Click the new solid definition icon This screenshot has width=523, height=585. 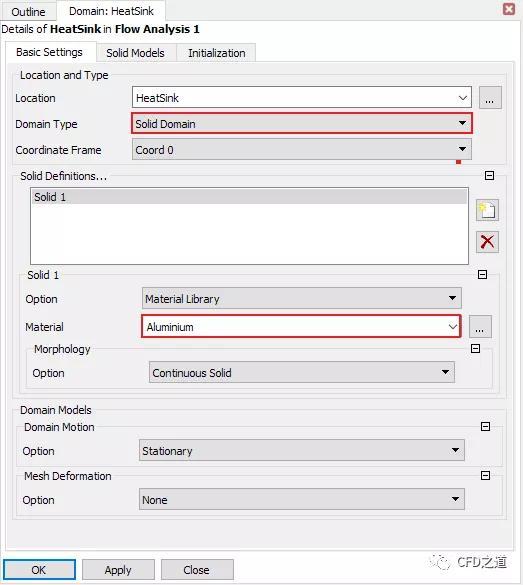pyautogui.click(x=487, y=210)
